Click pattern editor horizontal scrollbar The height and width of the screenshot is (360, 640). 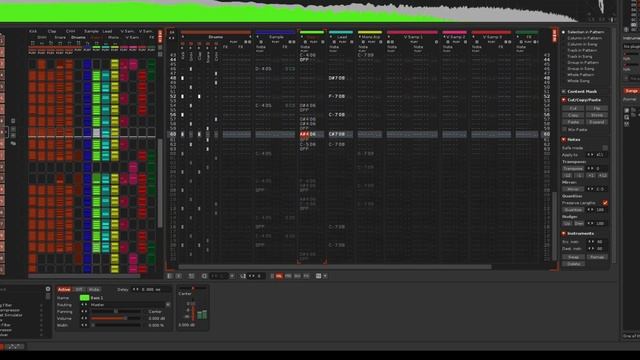coord(335,267)
